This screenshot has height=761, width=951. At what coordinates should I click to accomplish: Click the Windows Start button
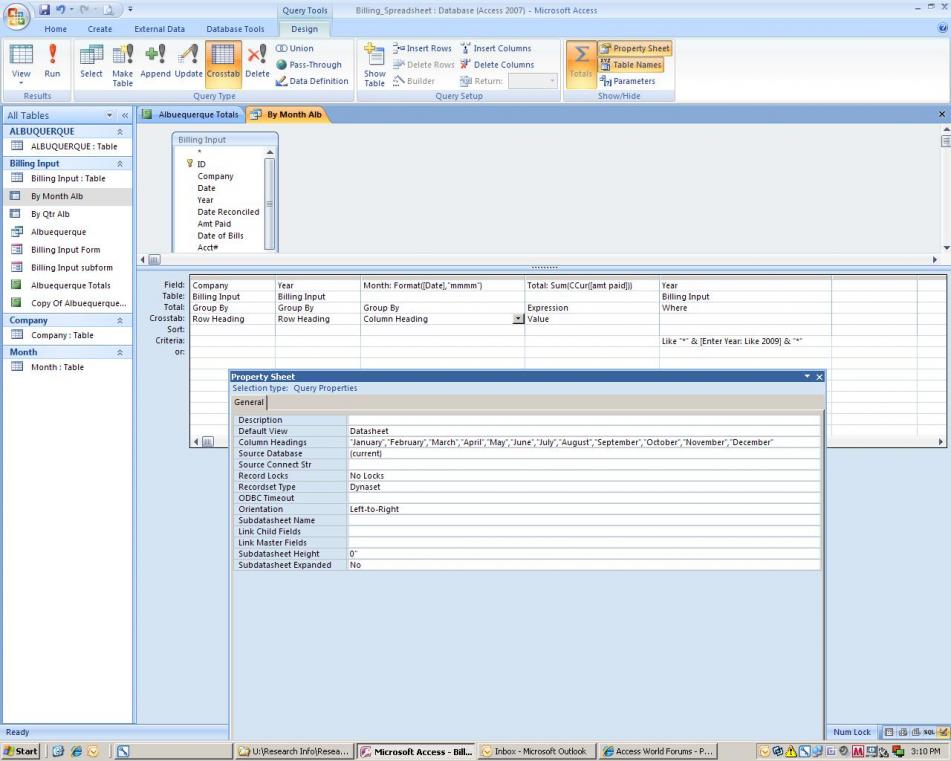pyautogui.click(x=22, y=751)
